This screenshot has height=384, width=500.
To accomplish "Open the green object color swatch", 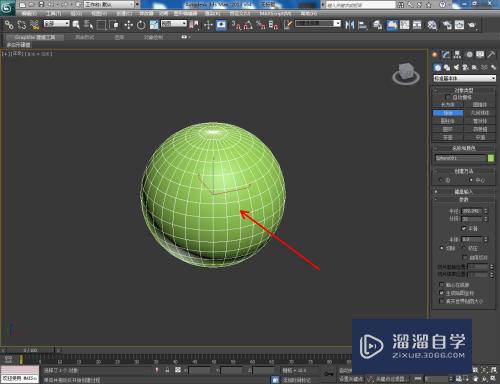I will click(x=491, y=158).
